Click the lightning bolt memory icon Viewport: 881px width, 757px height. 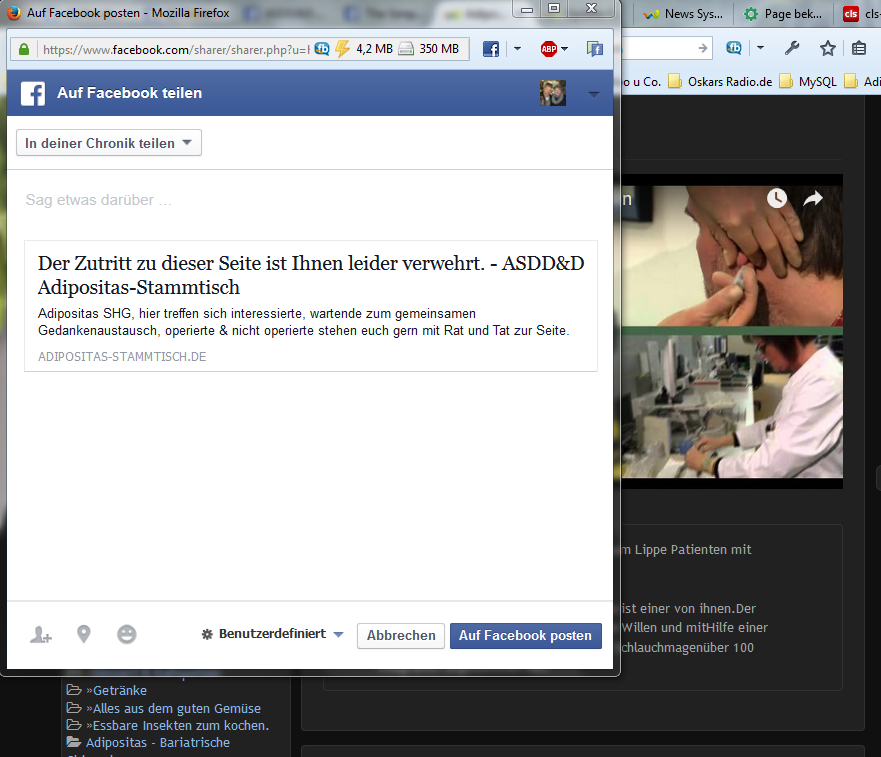click(342, 49)
